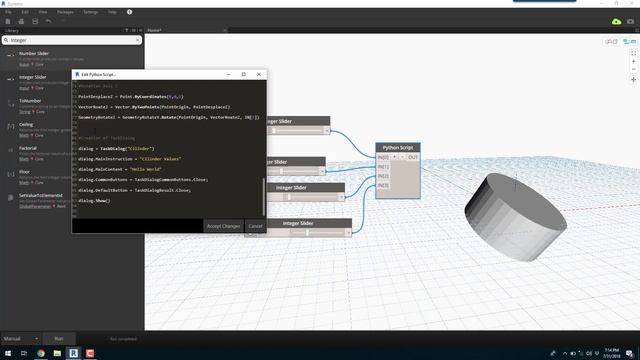Adjust the third Integer Slider track
Viewport: 640px width, 360px height.
coord(312,197)
